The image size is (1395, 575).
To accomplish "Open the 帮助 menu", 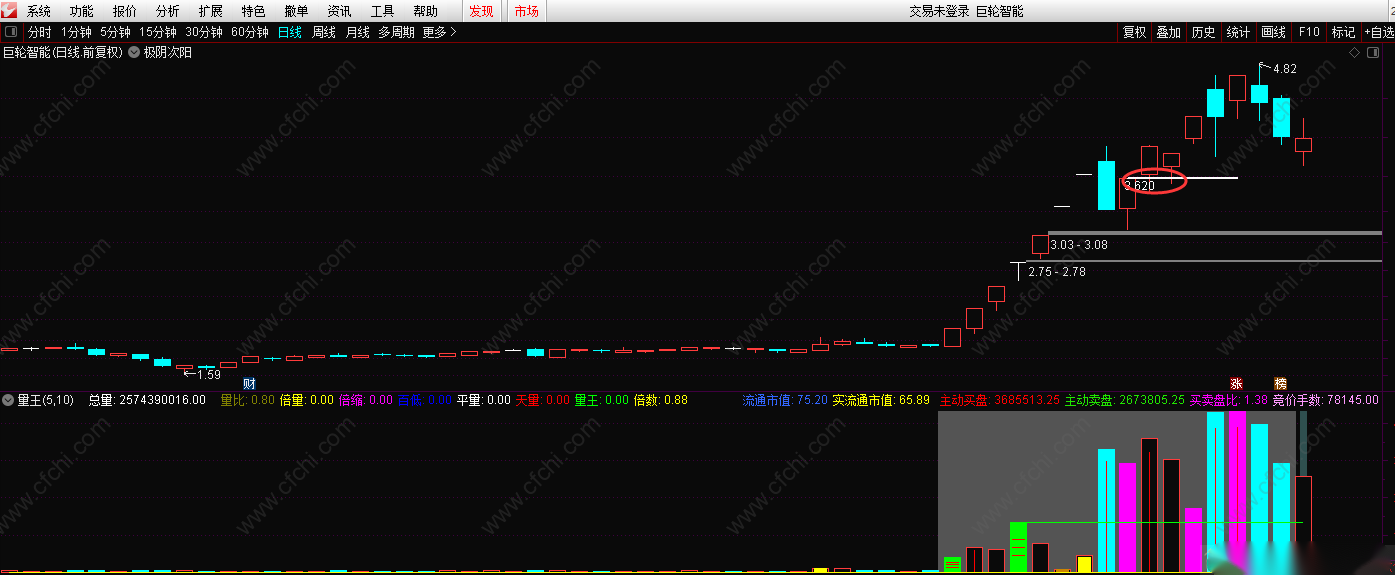I will [425, 11].
